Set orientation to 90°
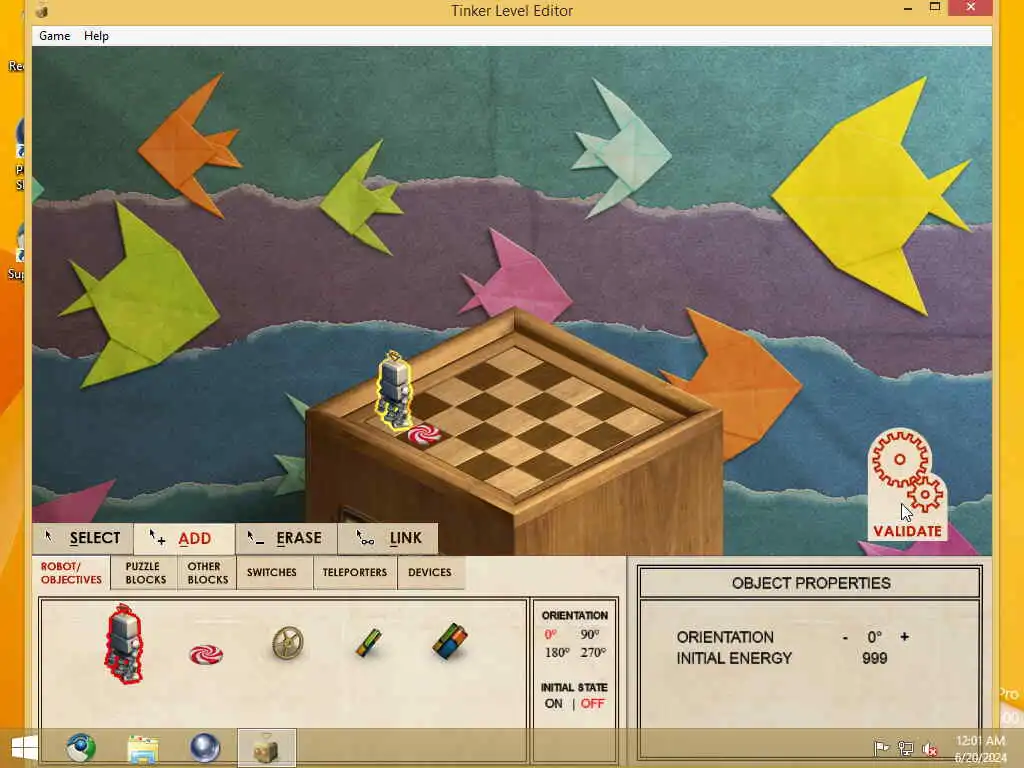1024x768 pixels. [590, 635]
